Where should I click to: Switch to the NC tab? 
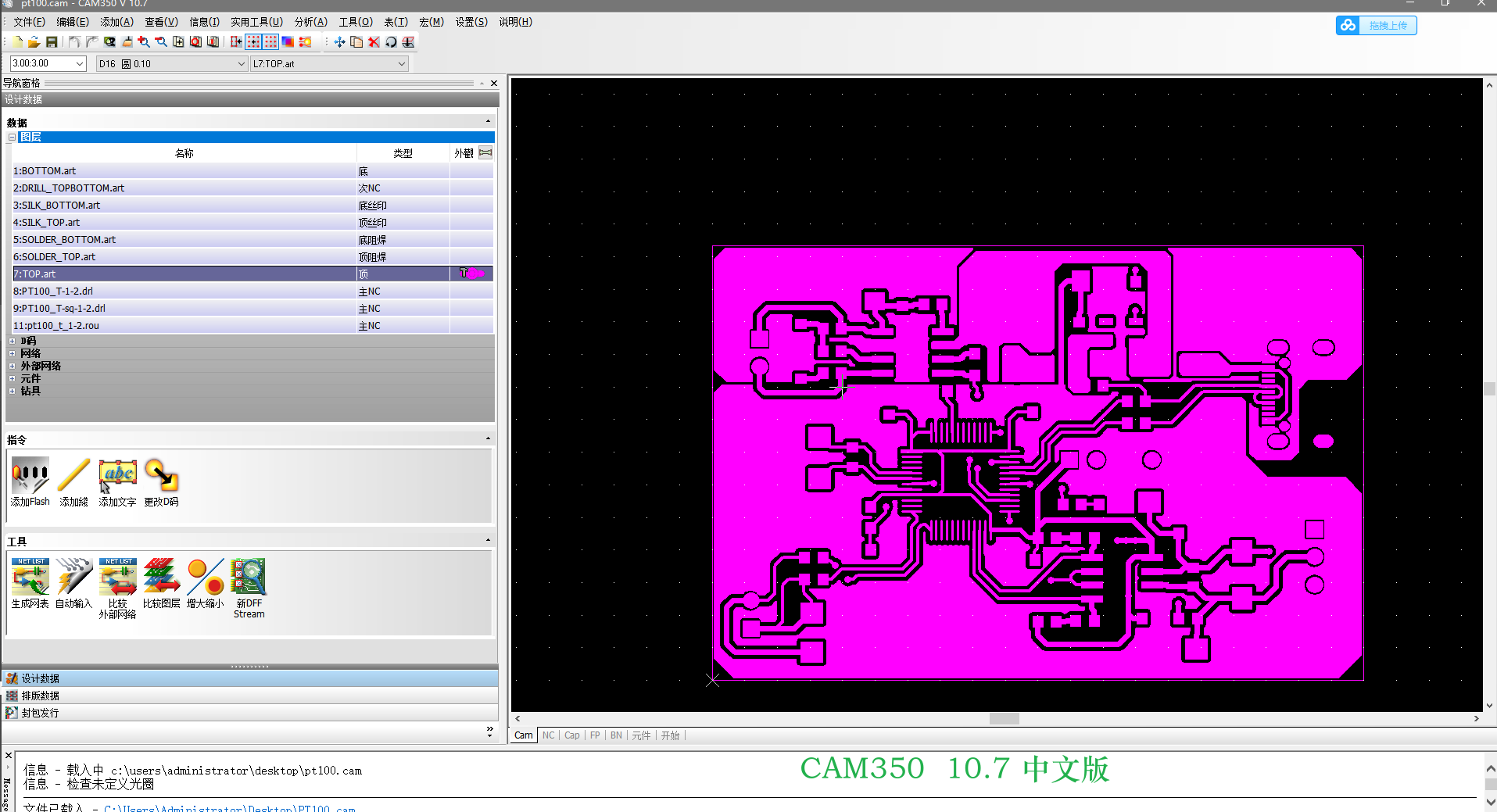[x=548, y=735]
